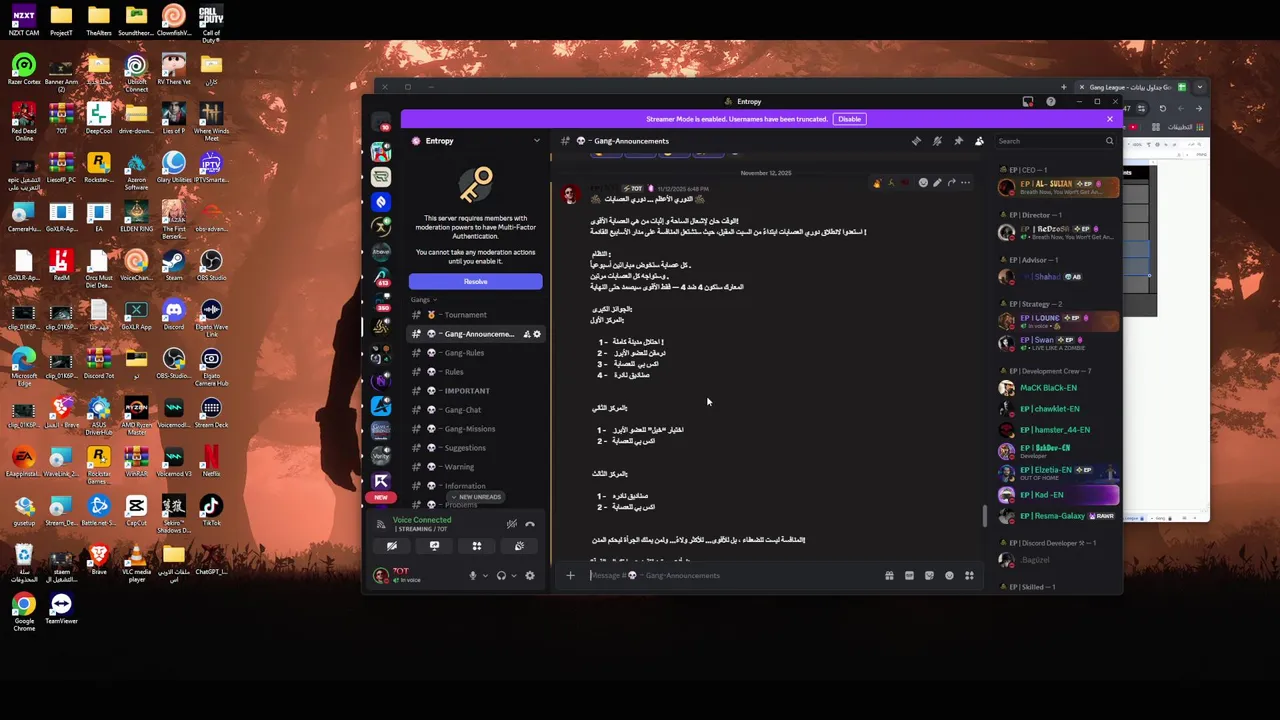Open the 7OT avatar in the user panel
The width and height of the screenshot is (1280, 720).
[381, 575]
